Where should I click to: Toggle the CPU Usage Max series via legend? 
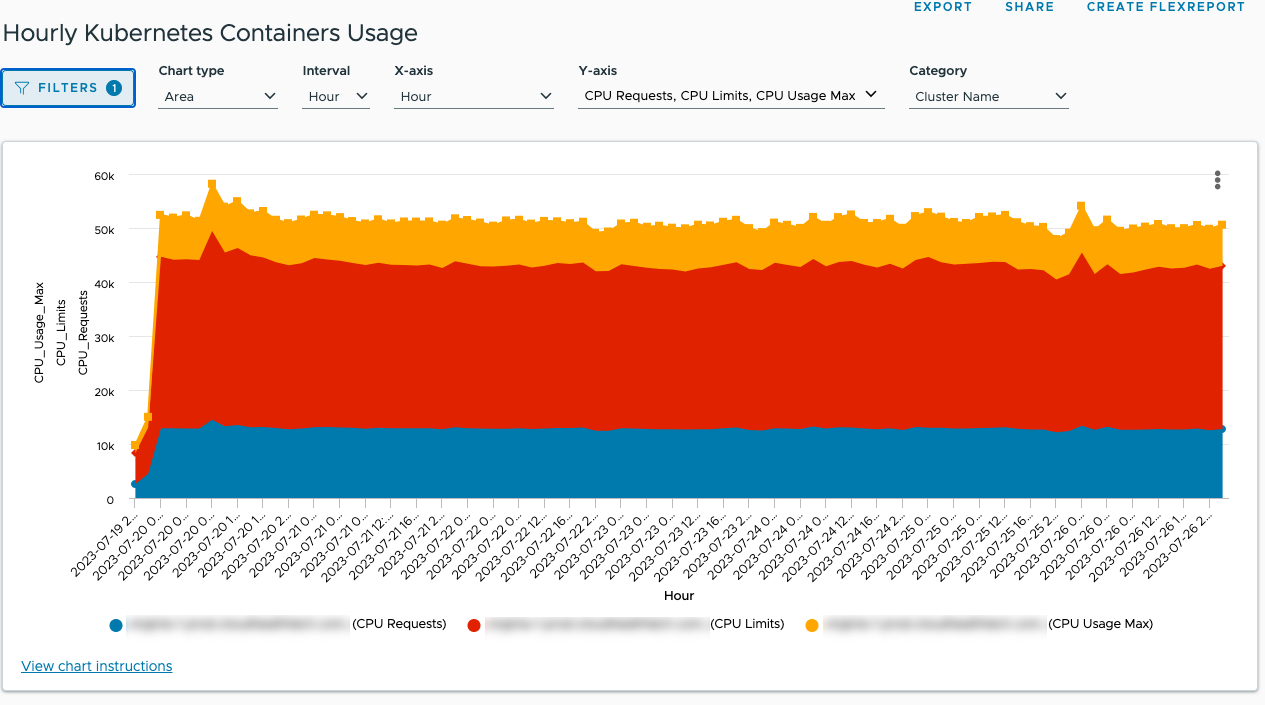tap(813, 624)
